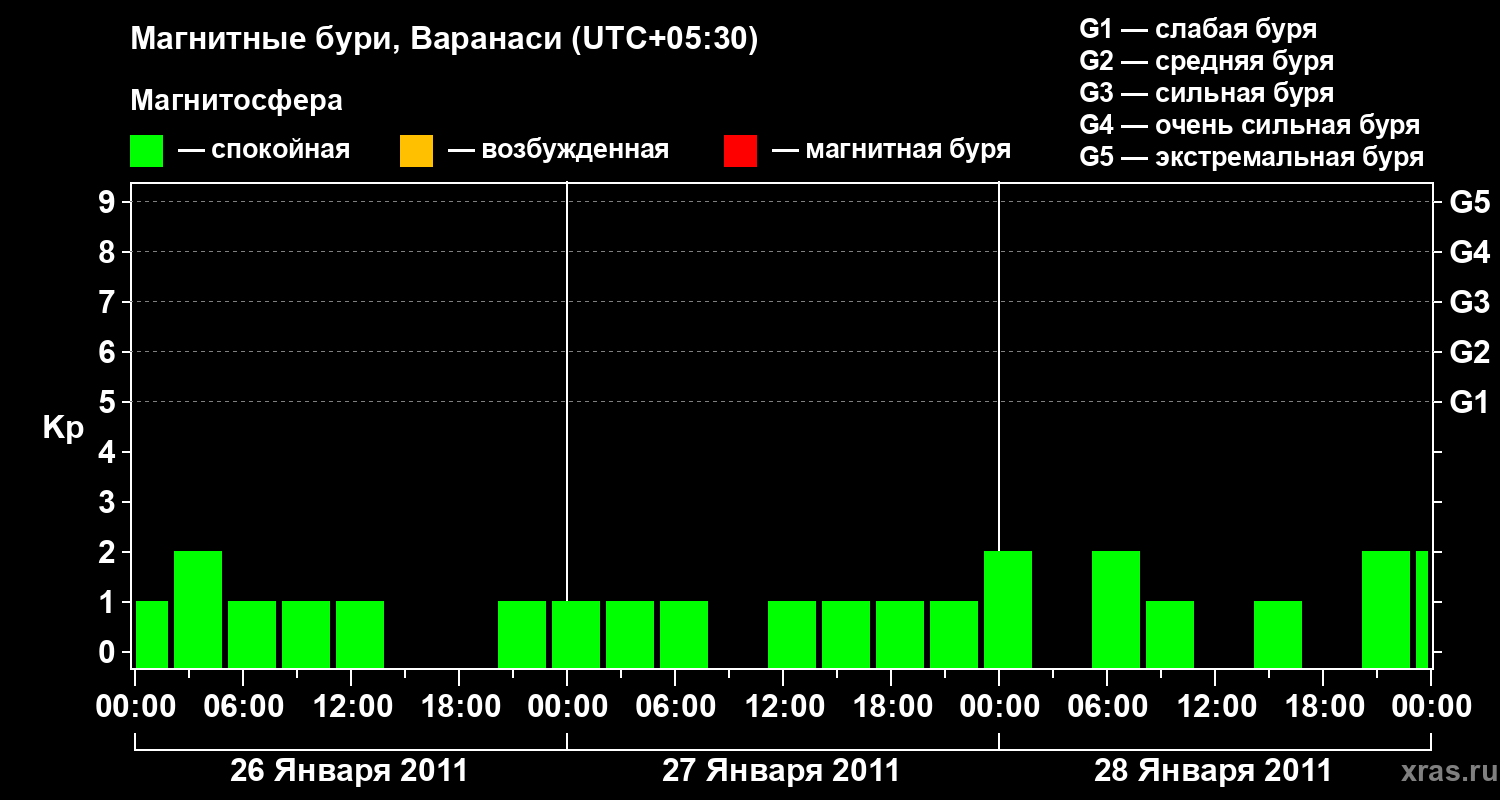The image size is (1500, 800).
Task: Click the 'G5 — экстремальная буря' legend line
Action: (x=1252, y=158)
